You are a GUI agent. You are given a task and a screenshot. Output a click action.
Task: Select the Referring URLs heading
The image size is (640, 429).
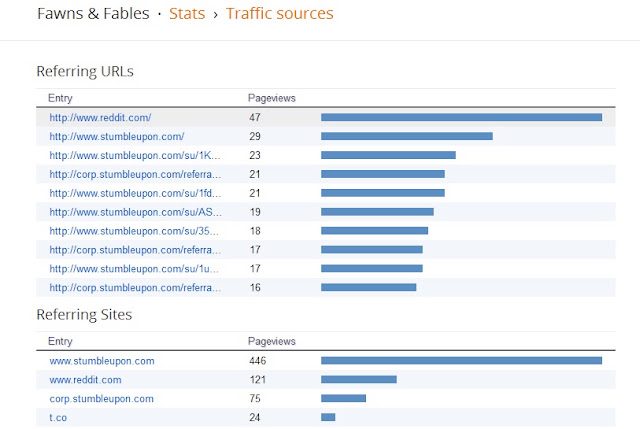tap(85, 71)
